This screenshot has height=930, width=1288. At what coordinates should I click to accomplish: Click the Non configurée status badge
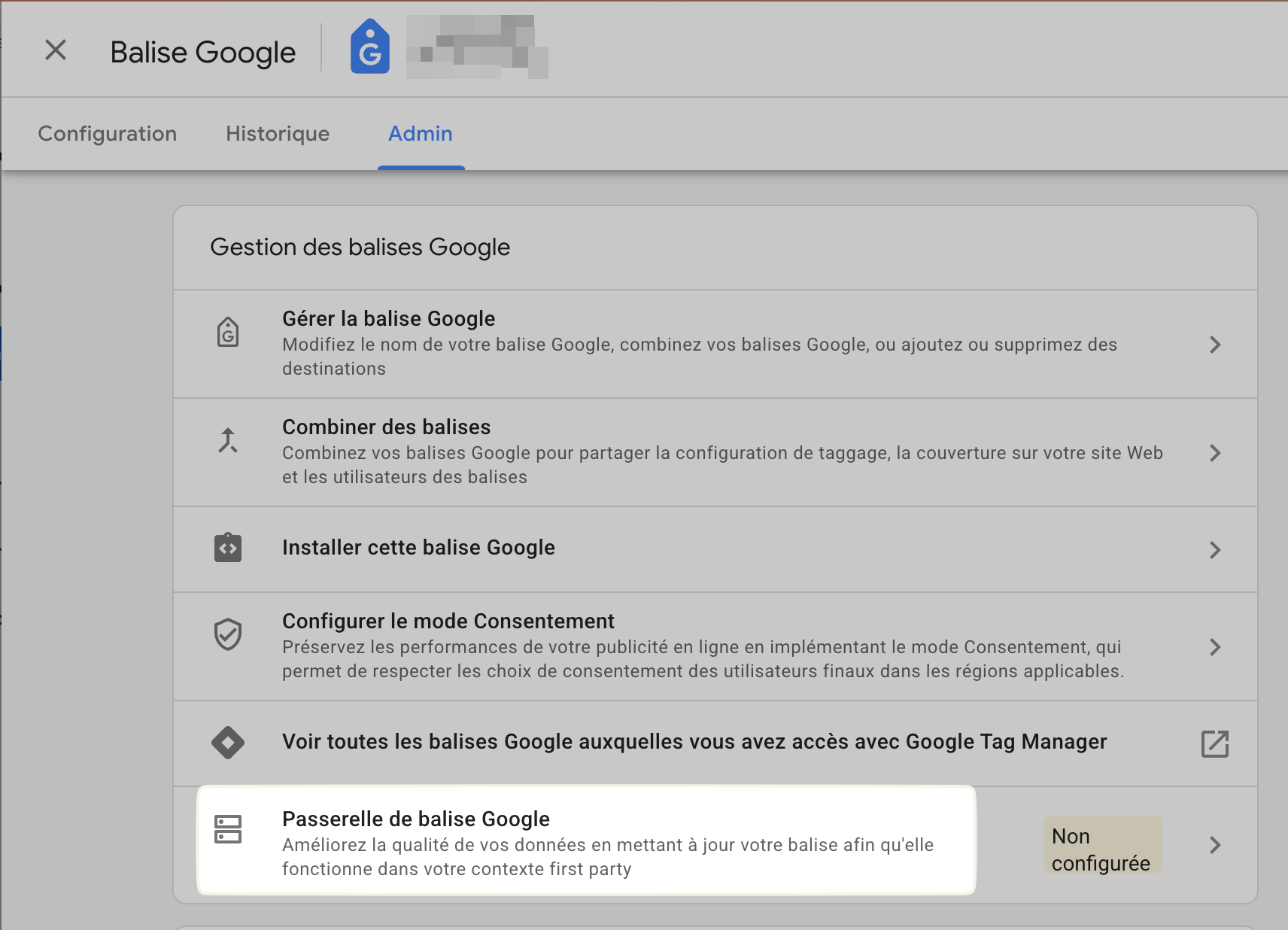tap(1103, 845)
